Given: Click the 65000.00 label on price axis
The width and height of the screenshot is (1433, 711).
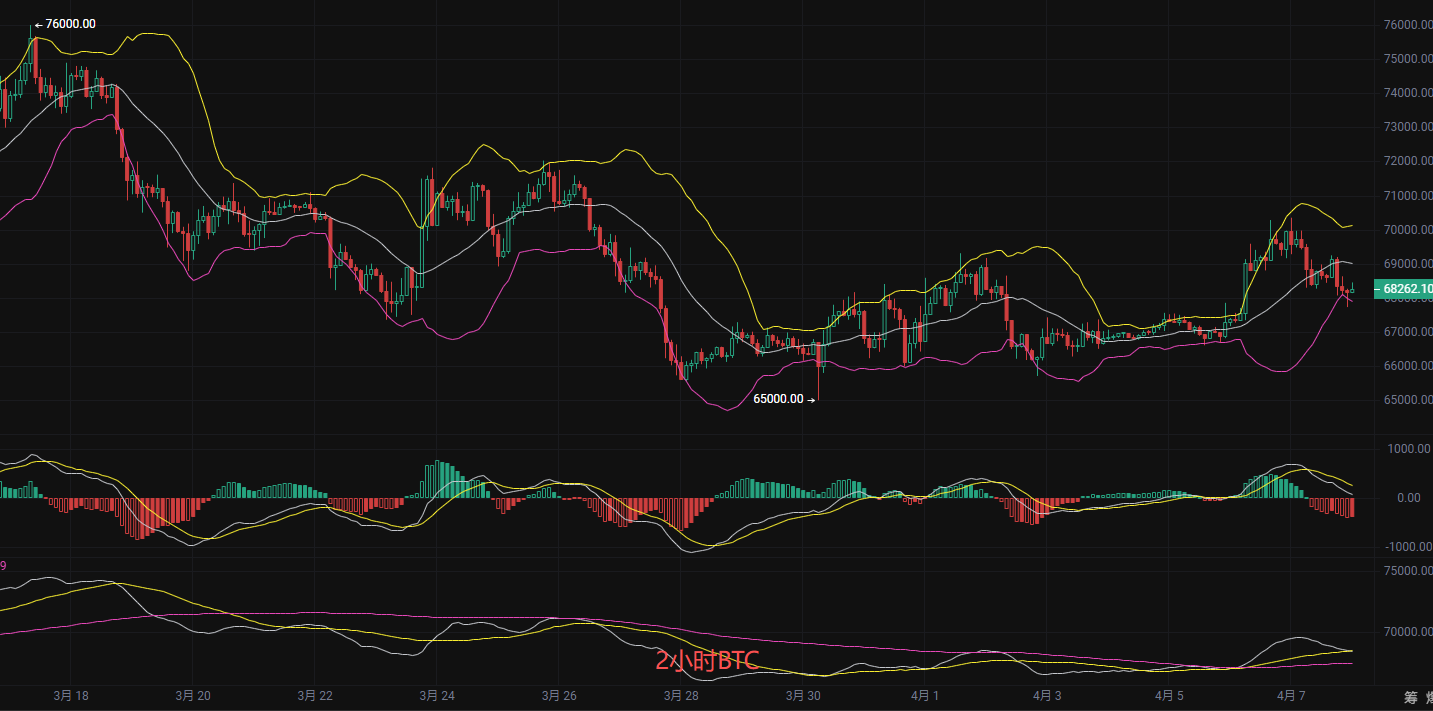Looking at the screenshot, I should (x=1406, y=400).
